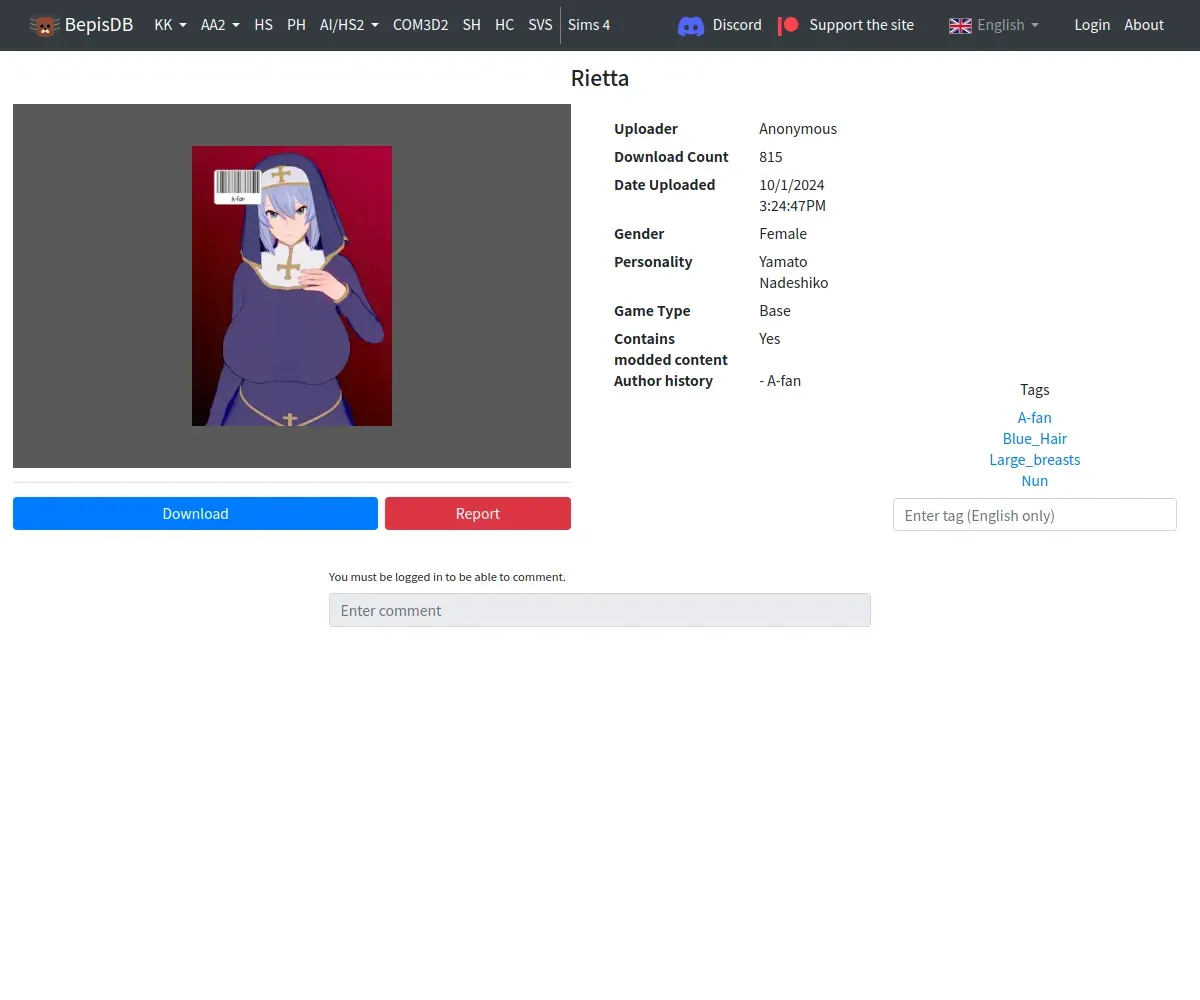Open the KK dropdown menu
The width and height of the screenshot is (1200, 1000).
(x=171, y=25)
